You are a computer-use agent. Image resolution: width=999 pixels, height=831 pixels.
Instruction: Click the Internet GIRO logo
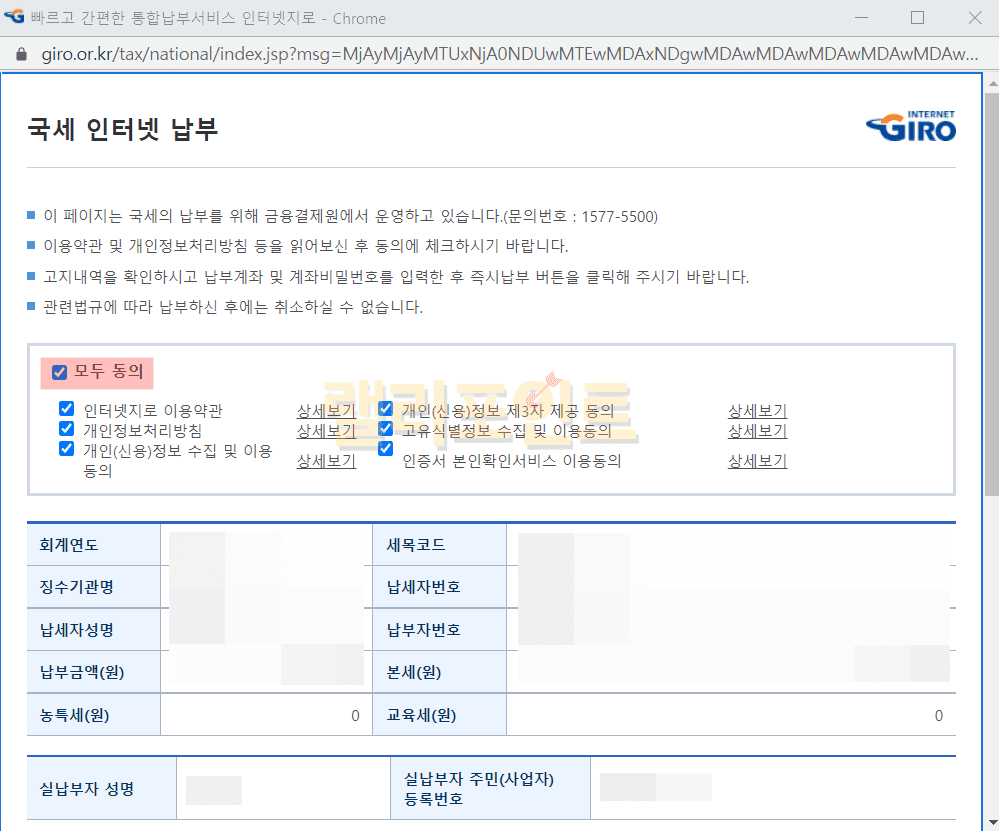pos(910,126)
